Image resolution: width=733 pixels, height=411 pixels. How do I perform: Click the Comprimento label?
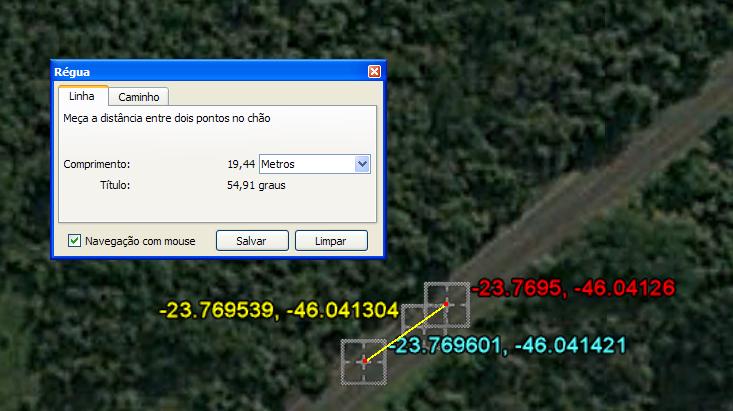[x=97, y=164]
